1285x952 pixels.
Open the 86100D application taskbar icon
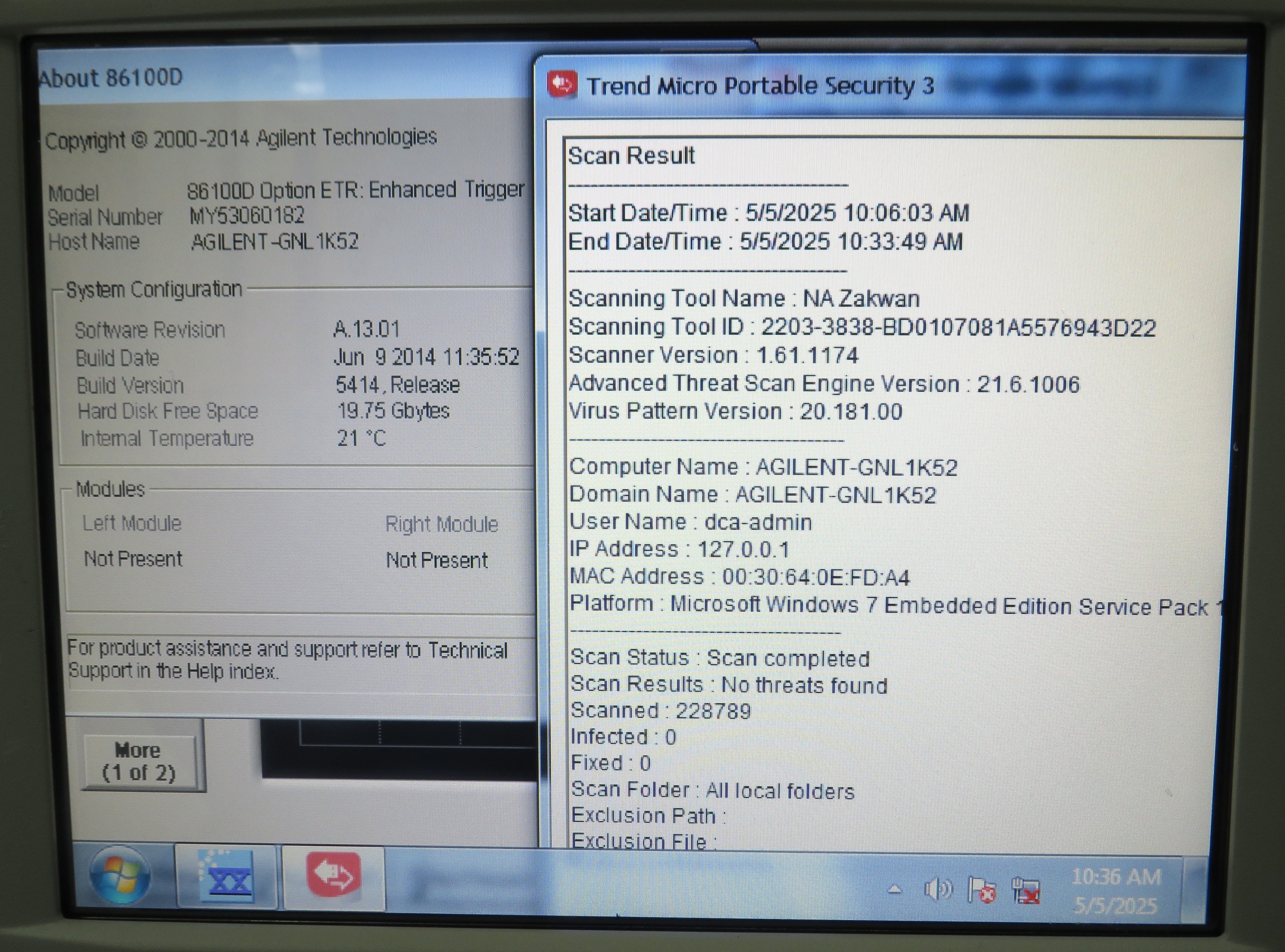coord(227,875)
